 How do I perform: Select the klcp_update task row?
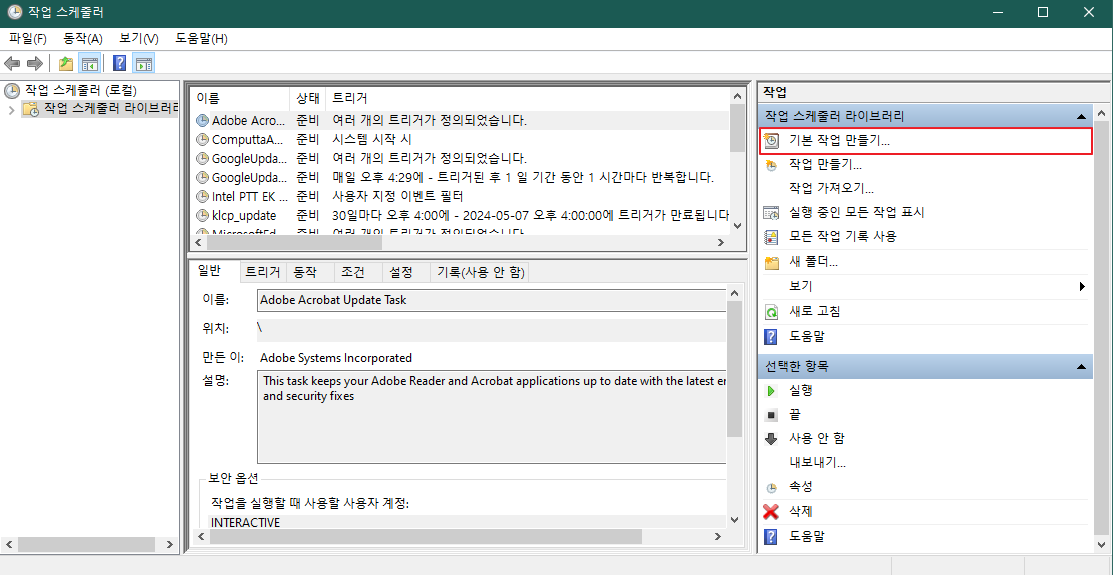coord(461,215)
